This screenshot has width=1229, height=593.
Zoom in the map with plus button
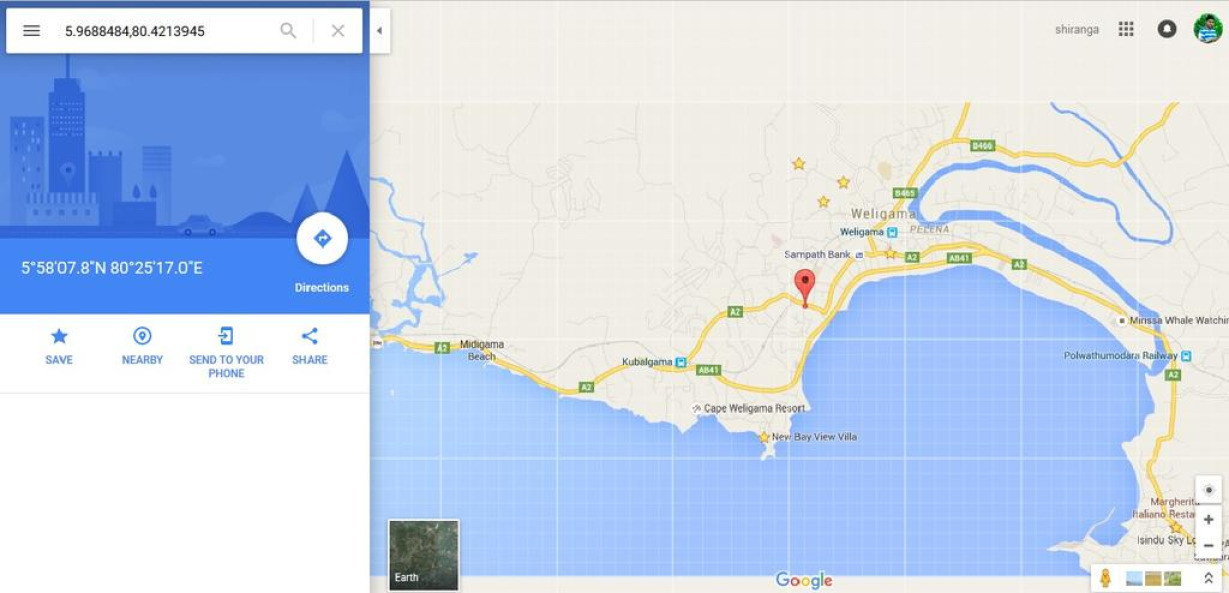[1208, 520]
